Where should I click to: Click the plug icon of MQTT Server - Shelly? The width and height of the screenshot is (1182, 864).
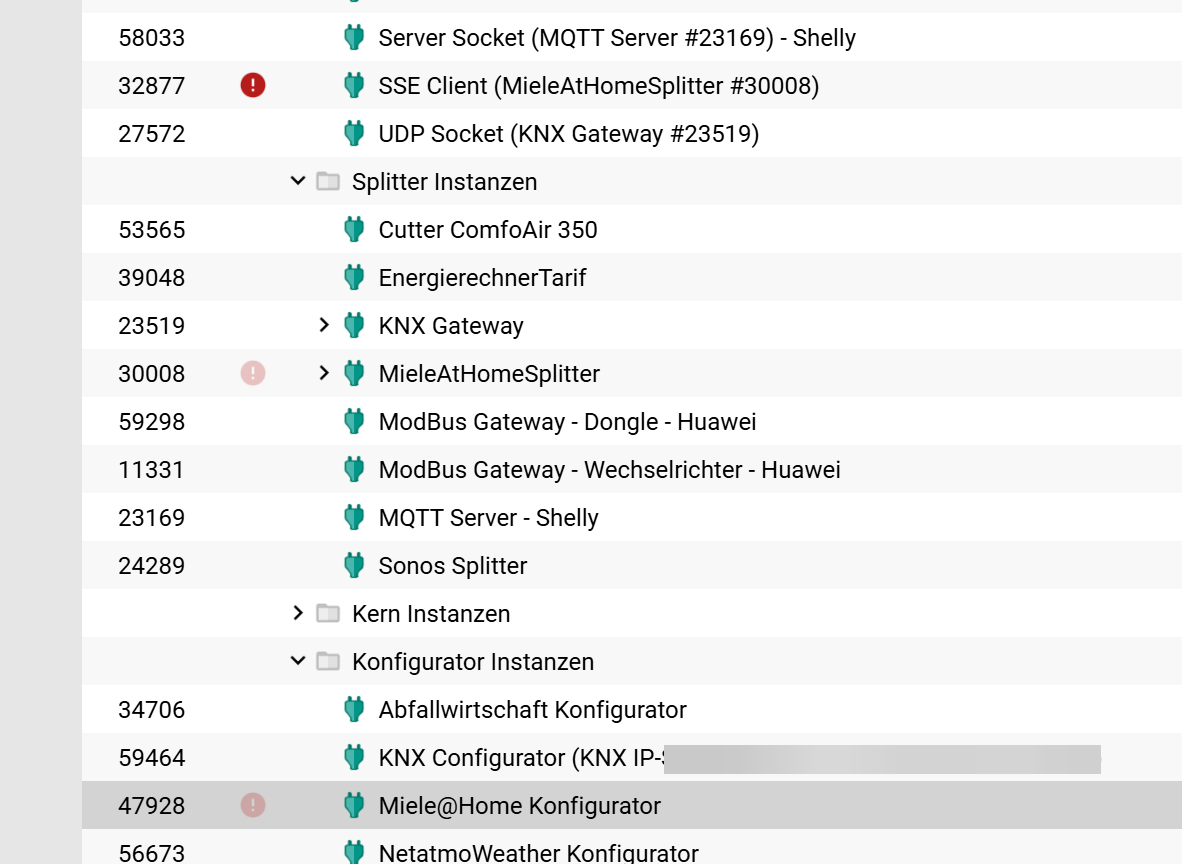354,518
